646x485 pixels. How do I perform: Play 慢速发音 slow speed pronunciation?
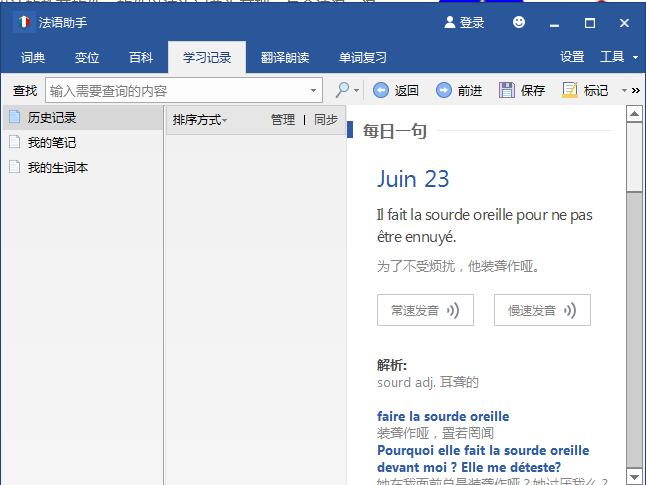(x=542, y=310)
